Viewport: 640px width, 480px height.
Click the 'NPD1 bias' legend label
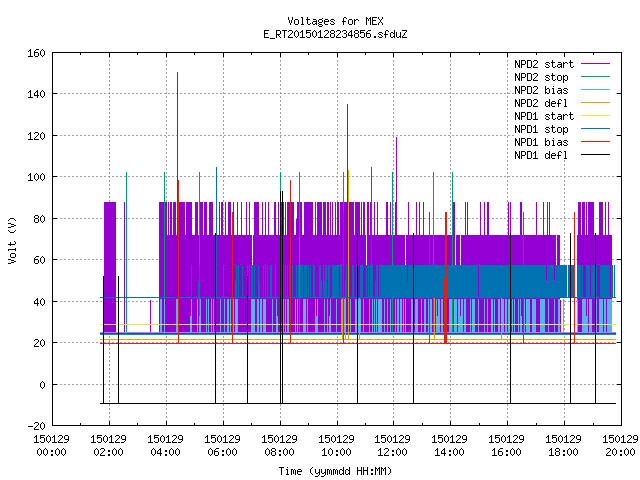pos(541,142)
